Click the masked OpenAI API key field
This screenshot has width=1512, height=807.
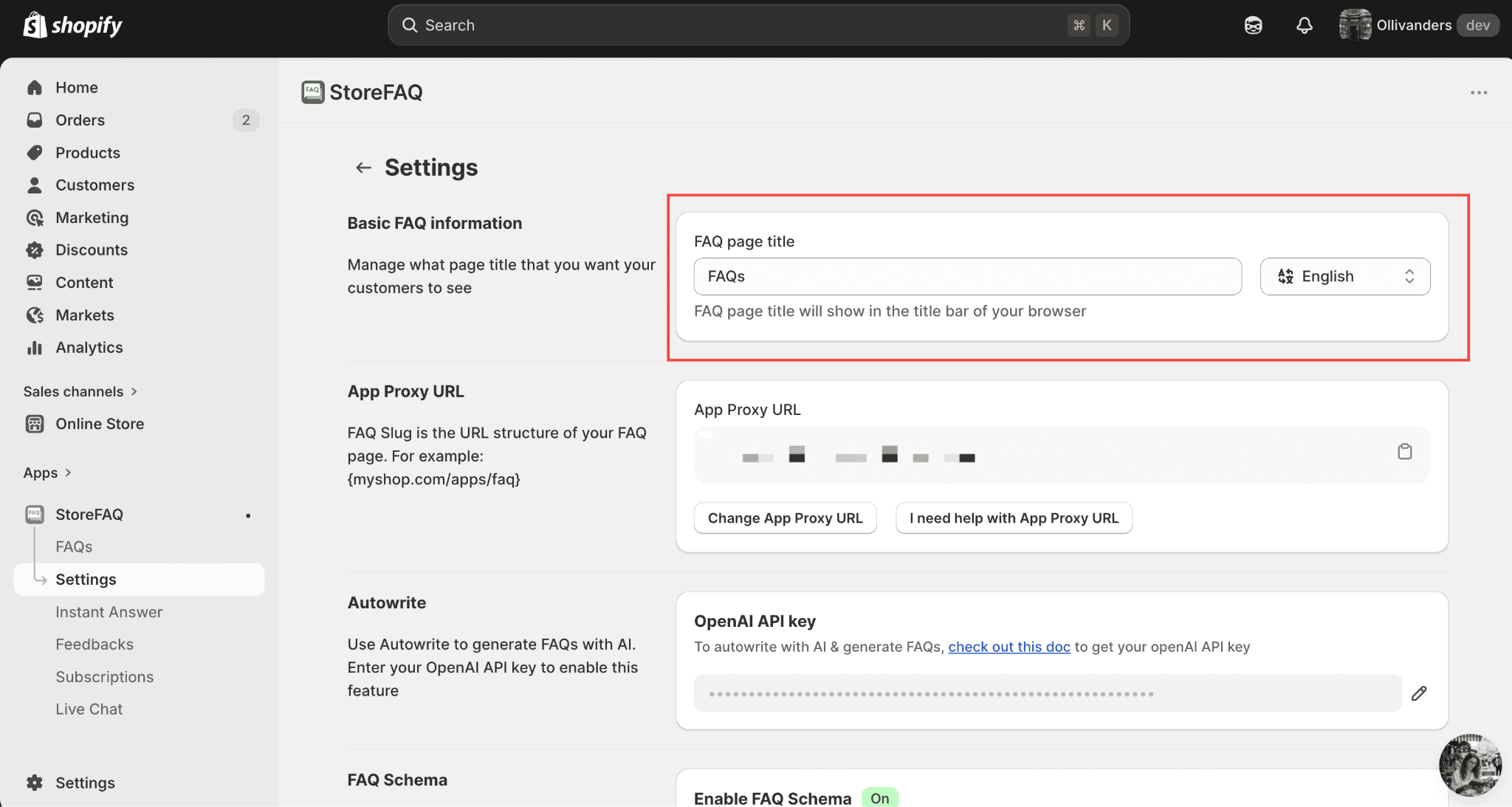1048,693
